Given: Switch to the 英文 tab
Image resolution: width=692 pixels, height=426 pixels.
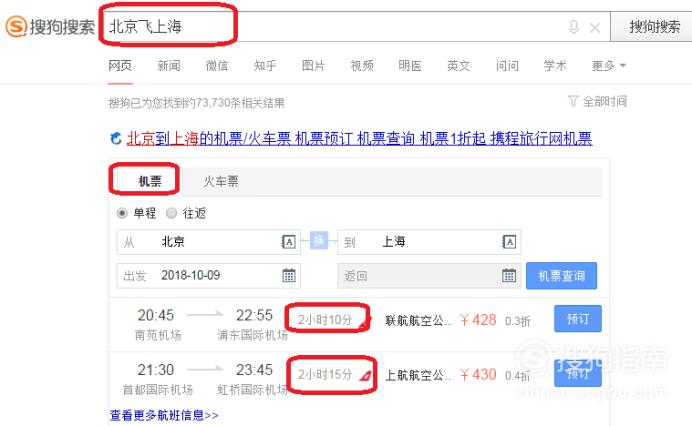Looking at the screenshot, I should [x=459, y=66].
